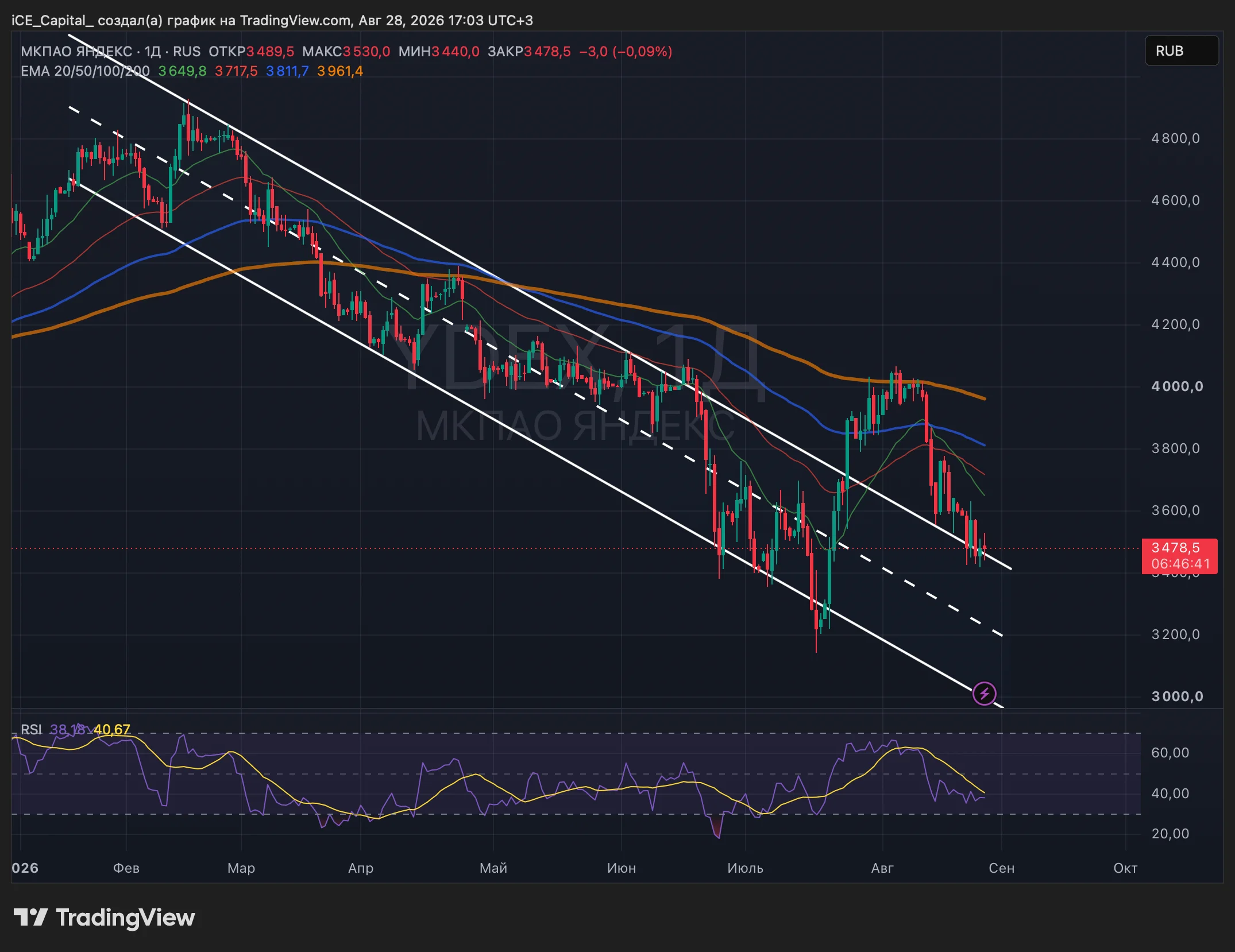Click the iCE_Capital_ chart attribution header text
This screenshot has height=952, width=1235.
coord(272,21)
